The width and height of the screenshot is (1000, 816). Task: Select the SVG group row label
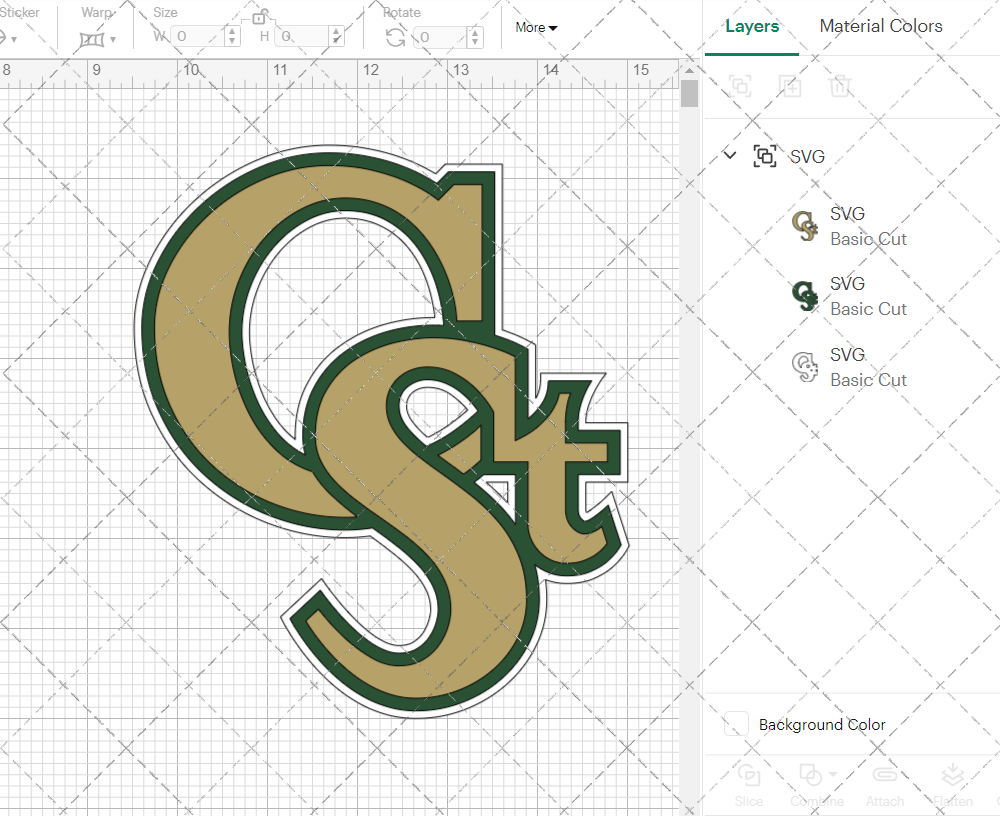click(807, 156)
